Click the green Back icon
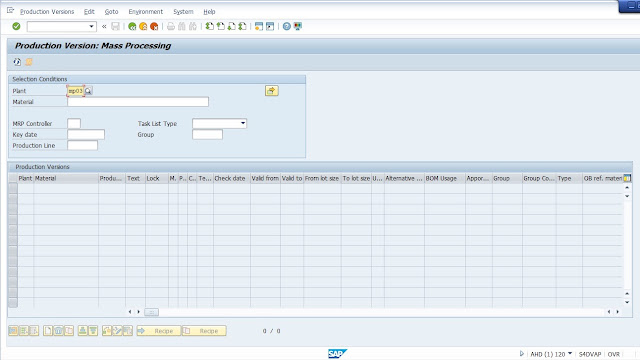Image resolution: width=640 pixels, height=360 pixels. [x=132, y=27]
